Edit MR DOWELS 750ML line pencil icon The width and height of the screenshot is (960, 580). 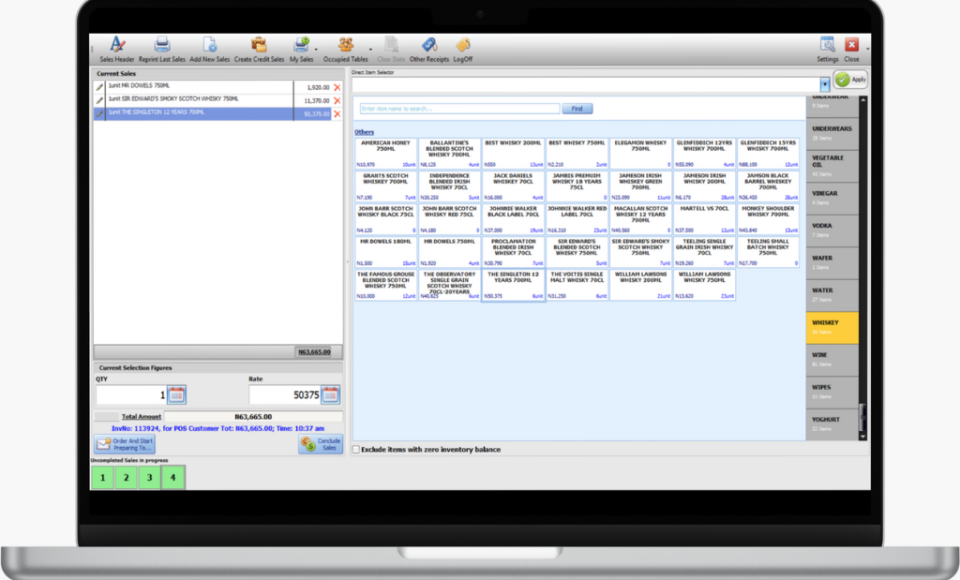[x=100, y=87]
